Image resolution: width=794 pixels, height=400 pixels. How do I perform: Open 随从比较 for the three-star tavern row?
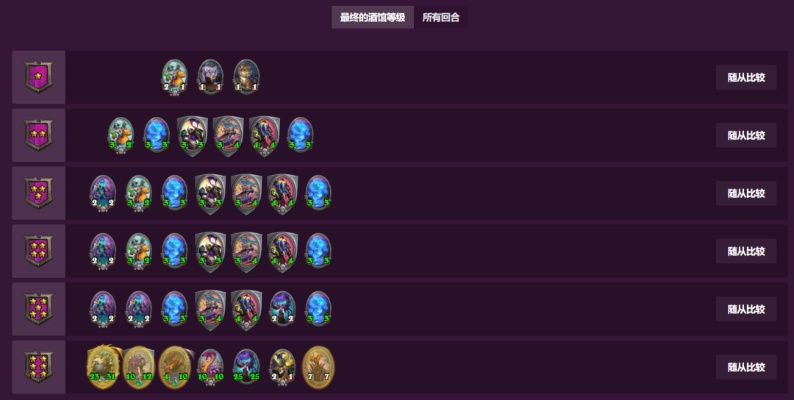coord(746,193)
